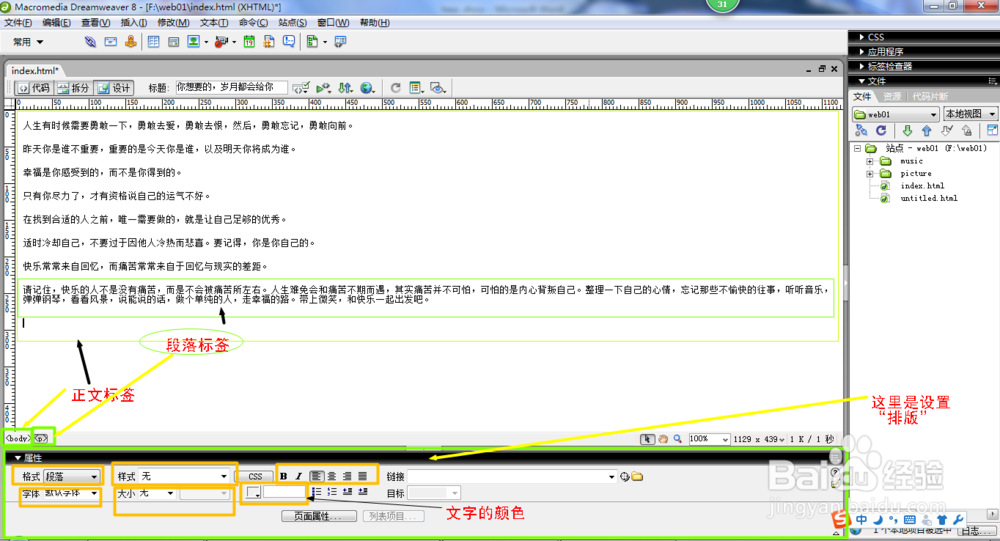
Task: Connect to the remote host
Action: pos(861,131)
